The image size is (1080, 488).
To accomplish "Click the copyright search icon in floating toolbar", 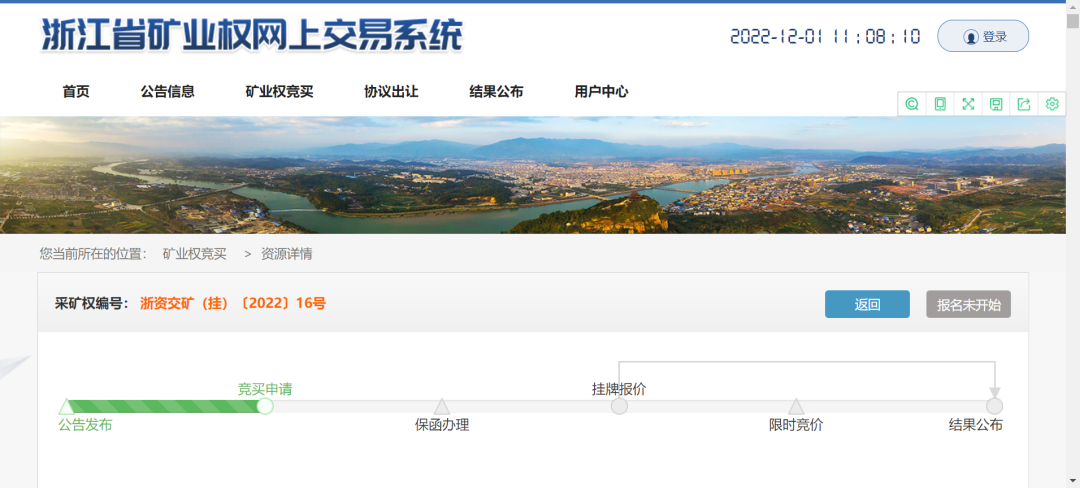I will click(x=912, y=104).
